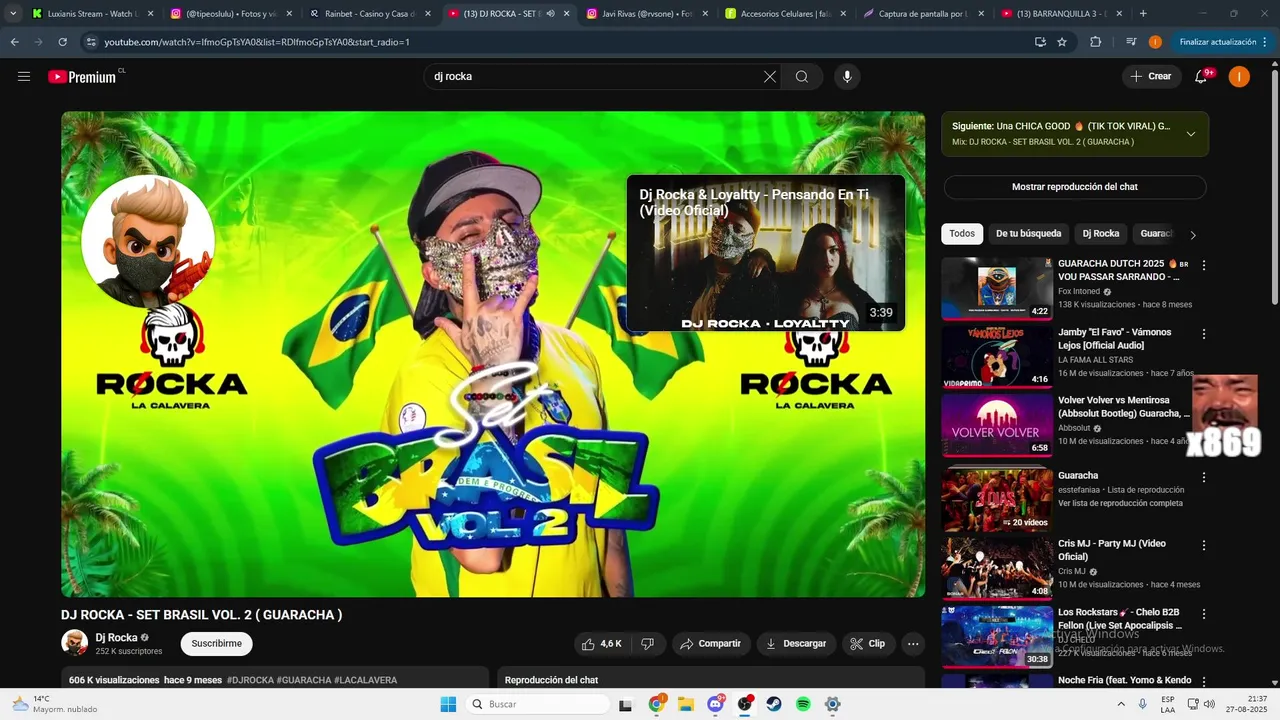
Task: Open YouTube notifications bell
Action: pyautogui.click(x=1201, y=76)
